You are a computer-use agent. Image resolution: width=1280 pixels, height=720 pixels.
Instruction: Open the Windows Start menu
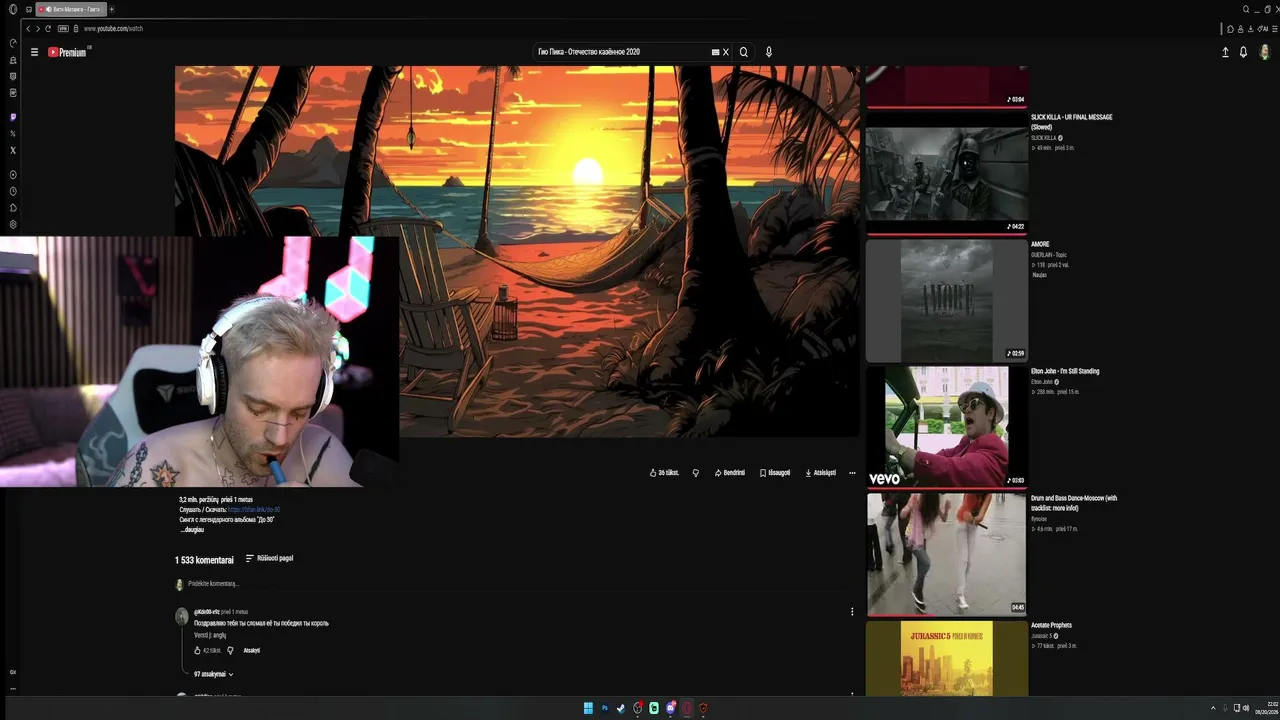(x=588, y=708)
